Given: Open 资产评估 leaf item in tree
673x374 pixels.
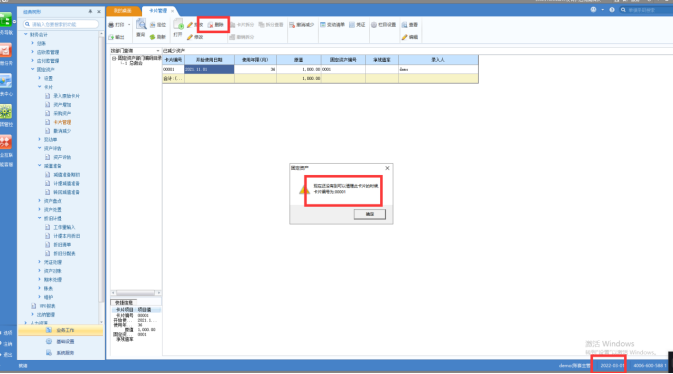Looking at the screenshot, I should 62,157.
